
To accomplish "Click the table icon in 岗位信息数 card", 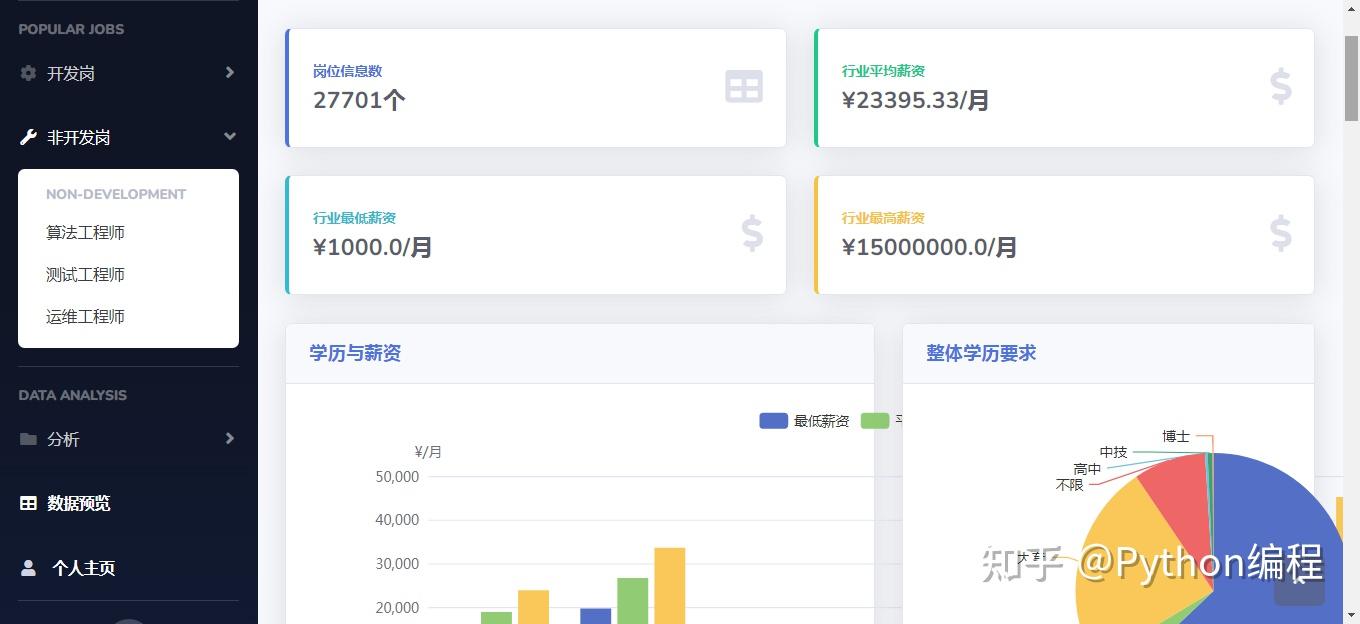I will [744, 87].
